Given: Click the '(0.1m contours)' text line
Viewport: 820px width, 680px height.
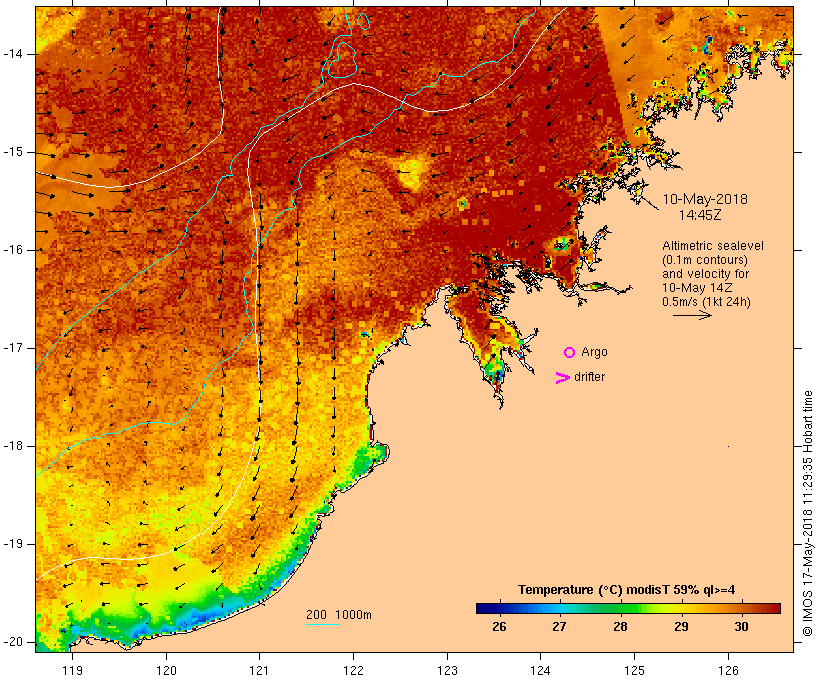Looking at the screenshot, I should pos(704,260).
